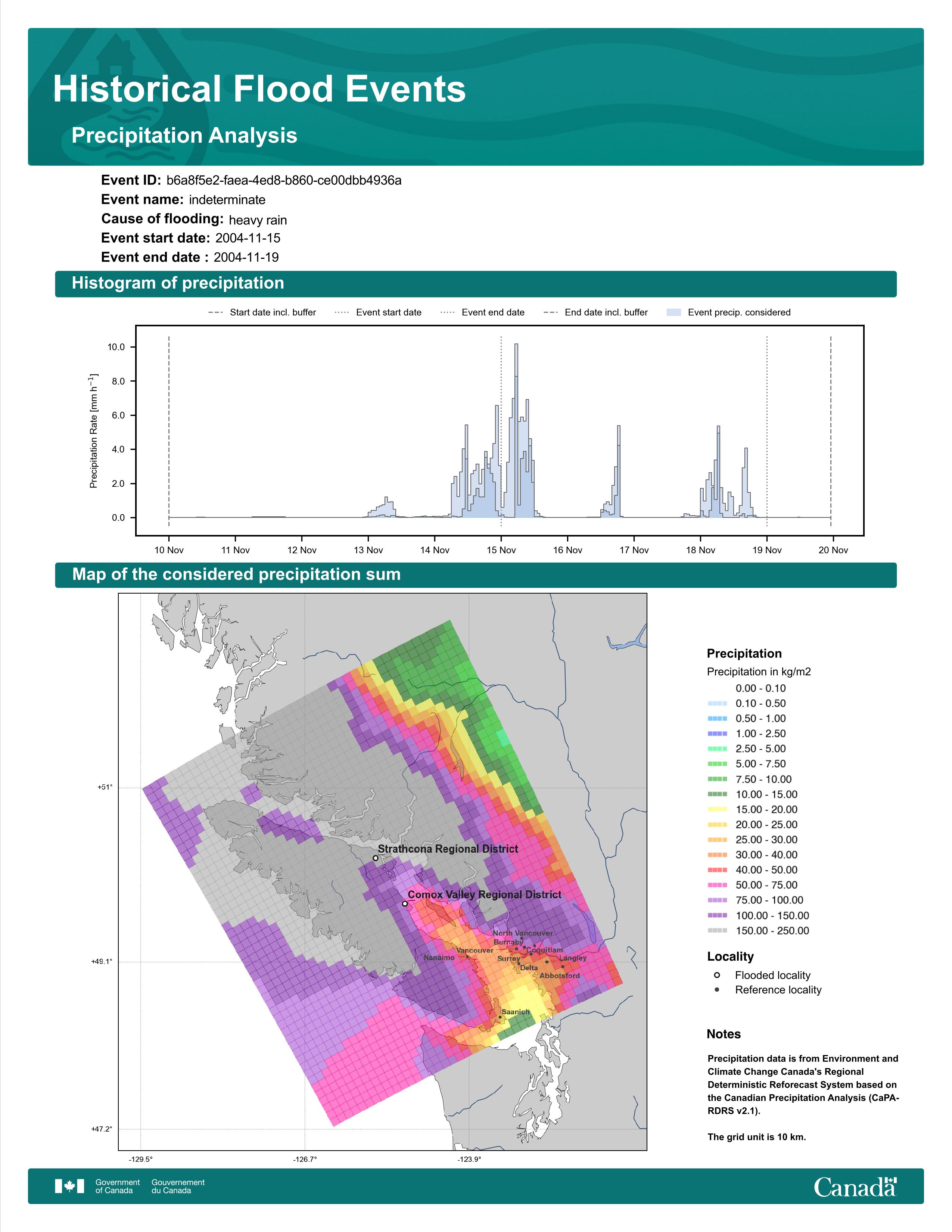The height and width of the screenshot is (1232, 952).
Task: Click the event start date 2004-11-15
Action: pos(248,238)
